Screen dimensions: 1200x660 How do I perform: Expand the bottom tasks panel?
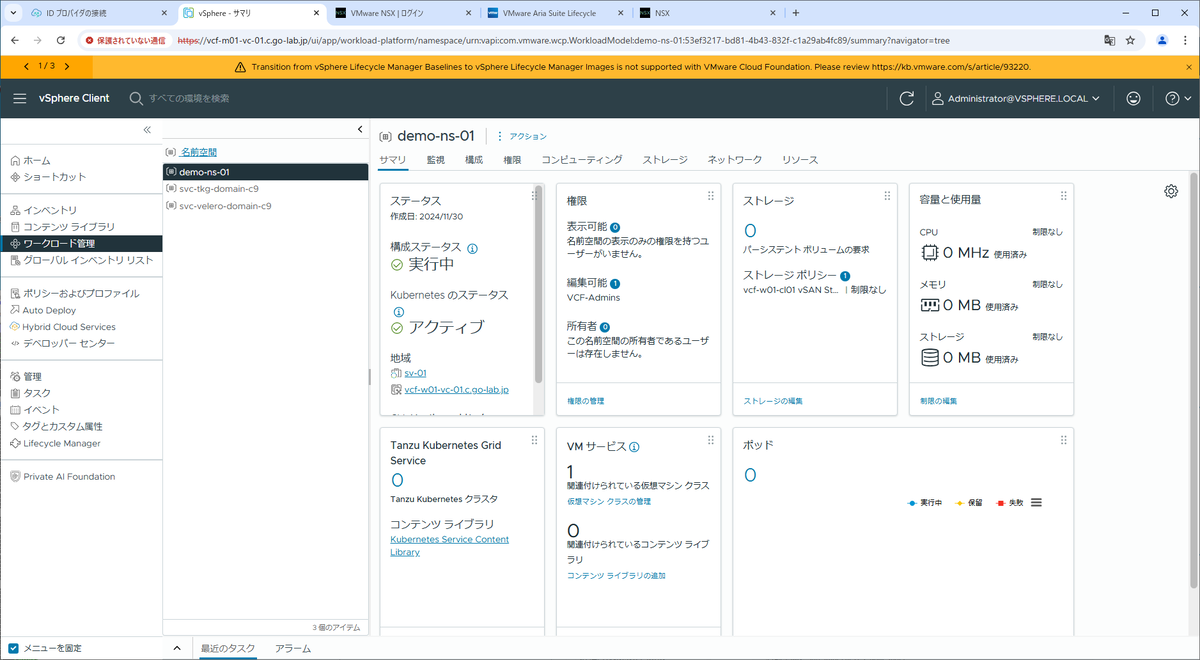point(177,648)
